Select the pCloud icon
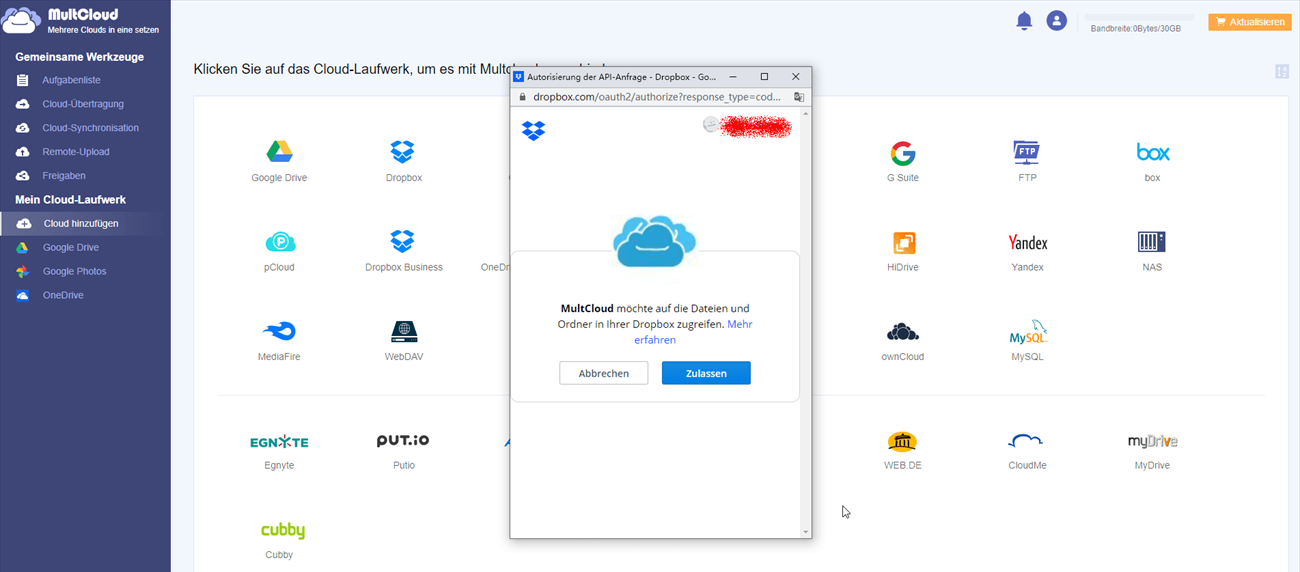1300x572 pixels. coord(280,242)
